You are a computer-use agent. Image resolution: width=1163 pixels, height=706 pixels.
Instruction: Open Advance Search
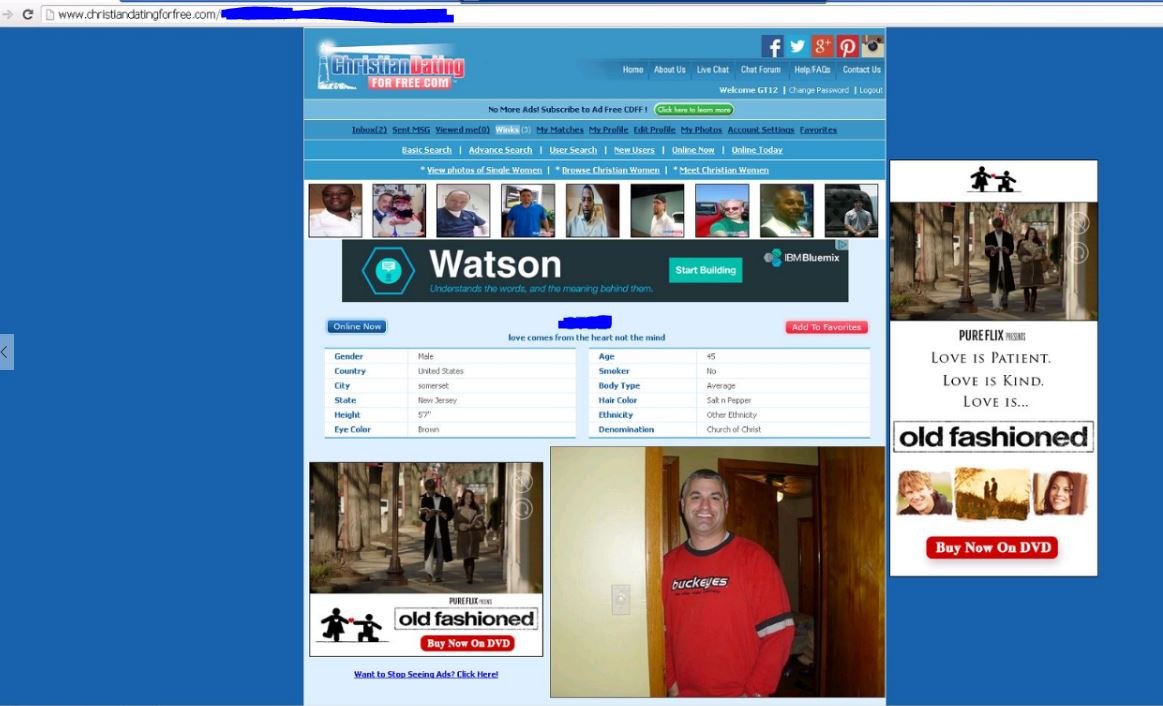[x=501, y=150]
